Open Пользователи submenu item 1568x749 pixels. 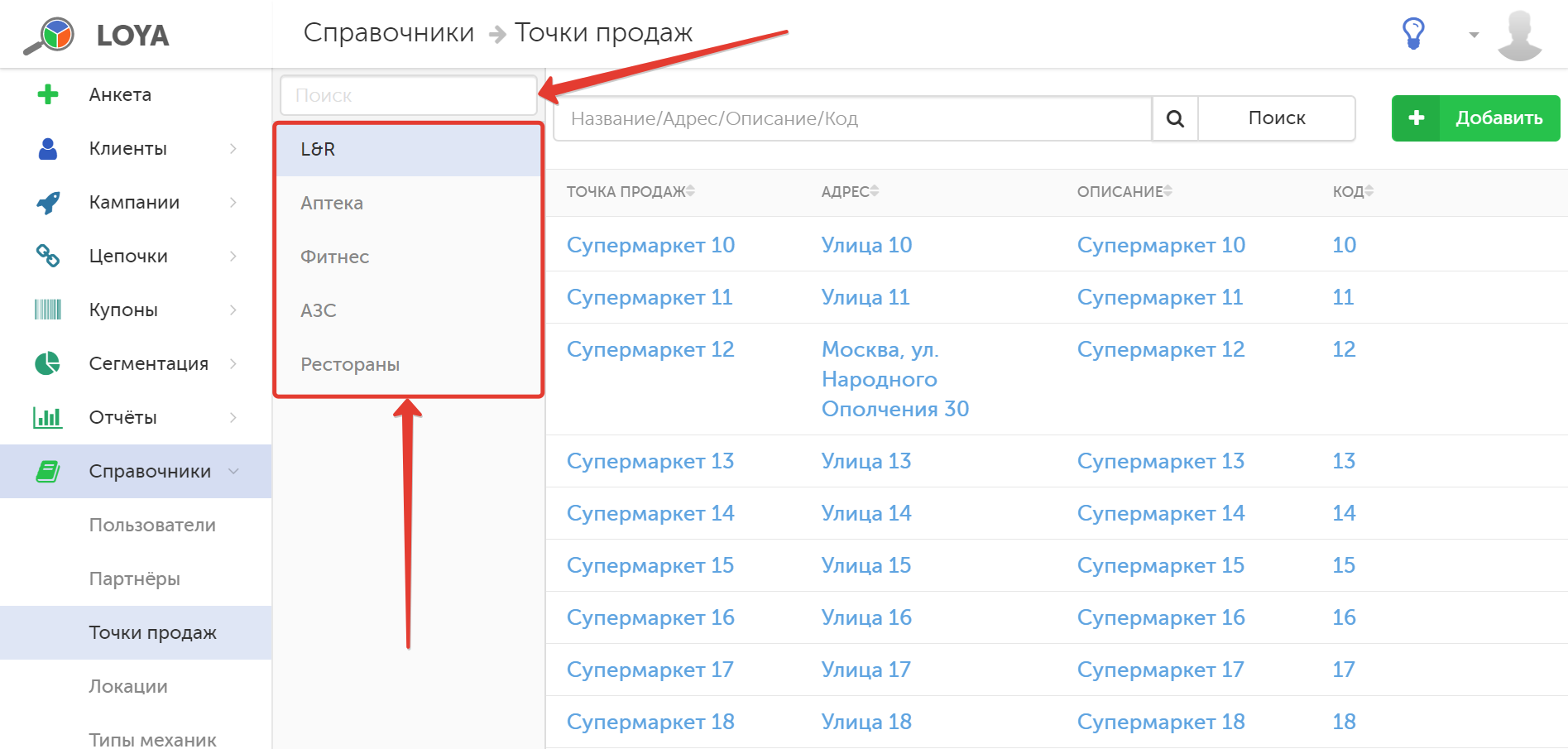[x=136, y=525]
